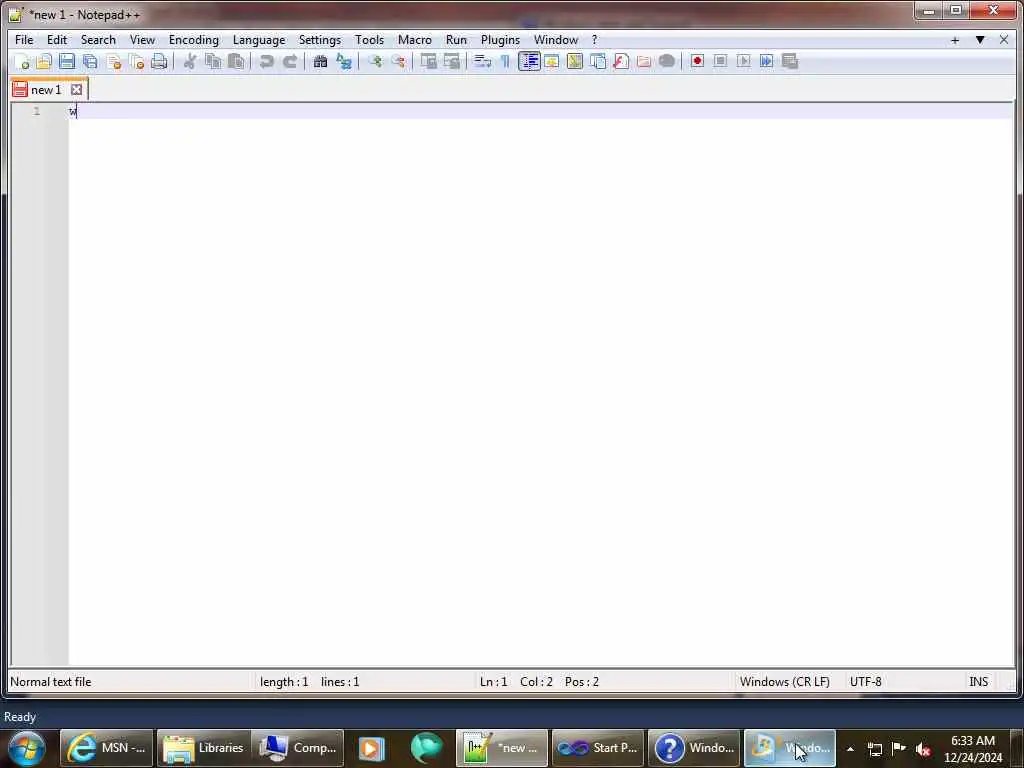
Task: Close the 'new 1' tab with its x
Action: coord(76,89)
